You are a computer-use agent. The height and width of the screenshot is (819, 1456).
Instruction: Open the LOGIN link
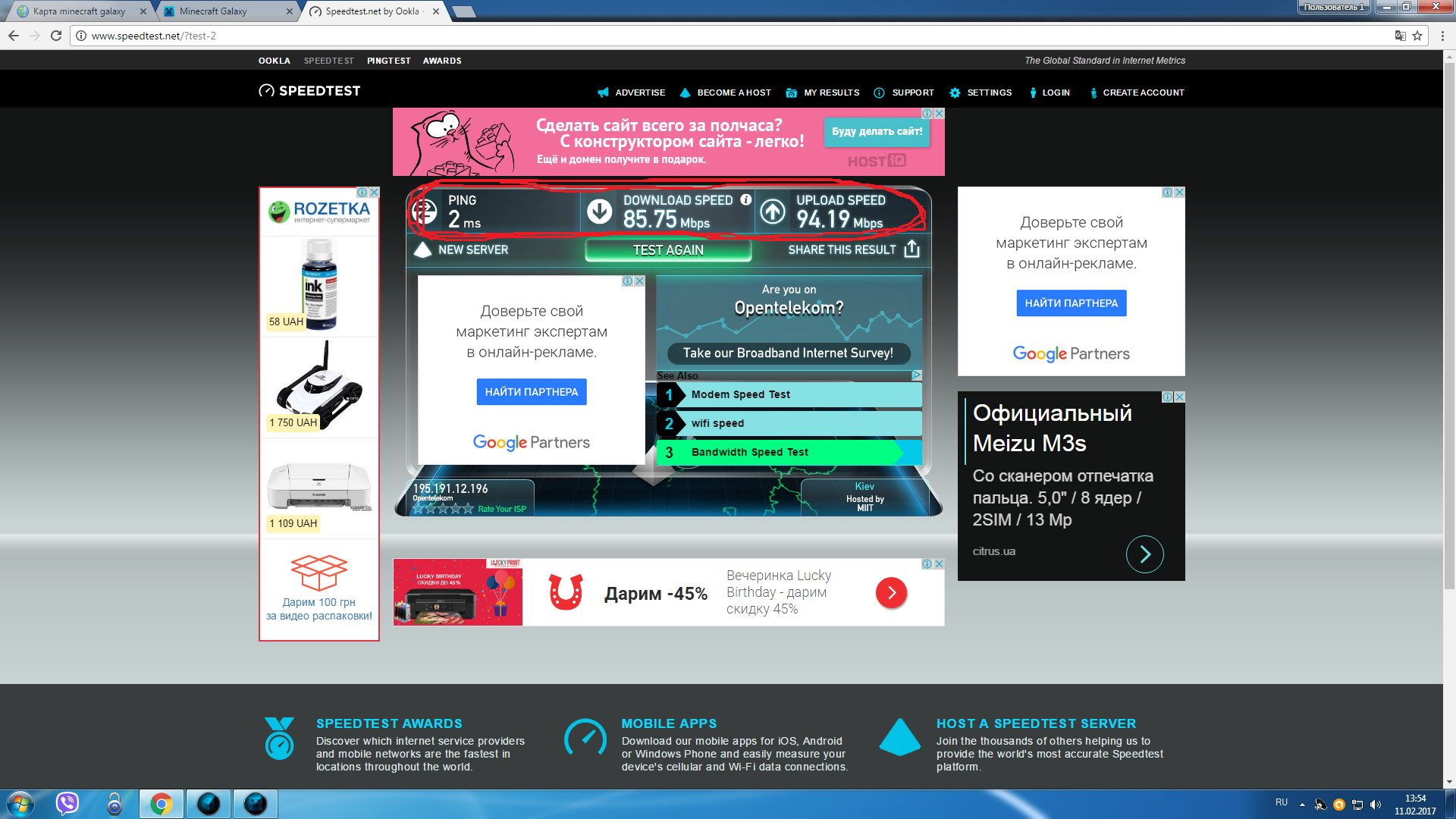[1056, 93]
